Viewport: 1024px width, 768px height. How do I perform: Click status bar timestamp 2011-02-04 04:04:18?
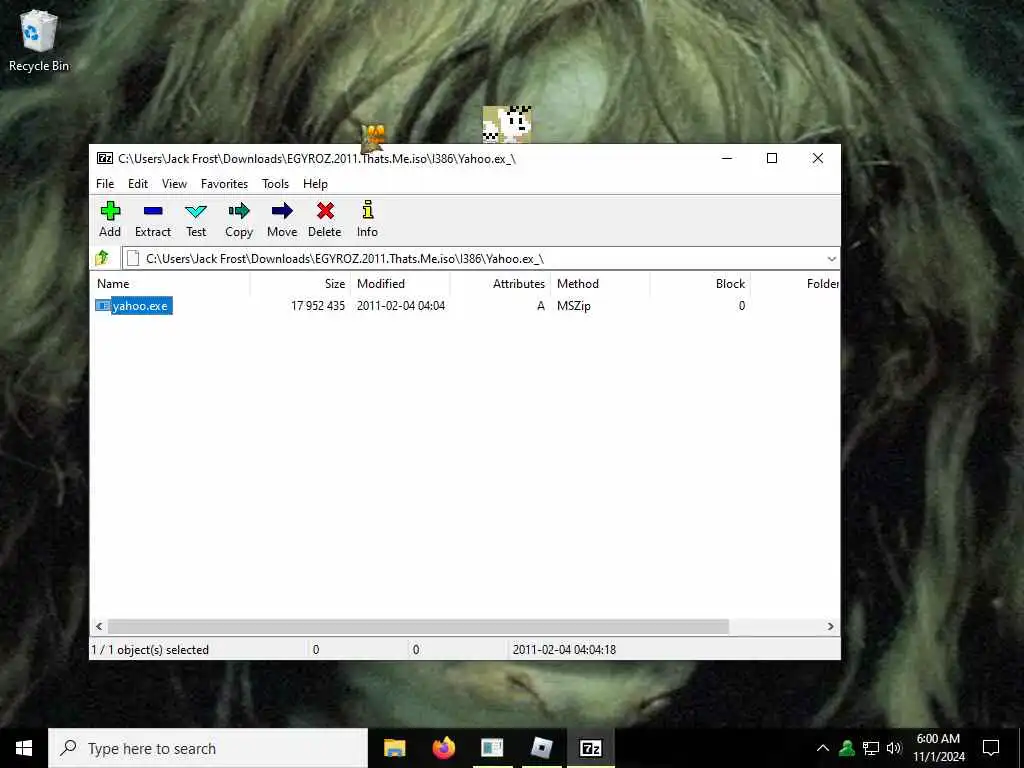pos(564,650)
